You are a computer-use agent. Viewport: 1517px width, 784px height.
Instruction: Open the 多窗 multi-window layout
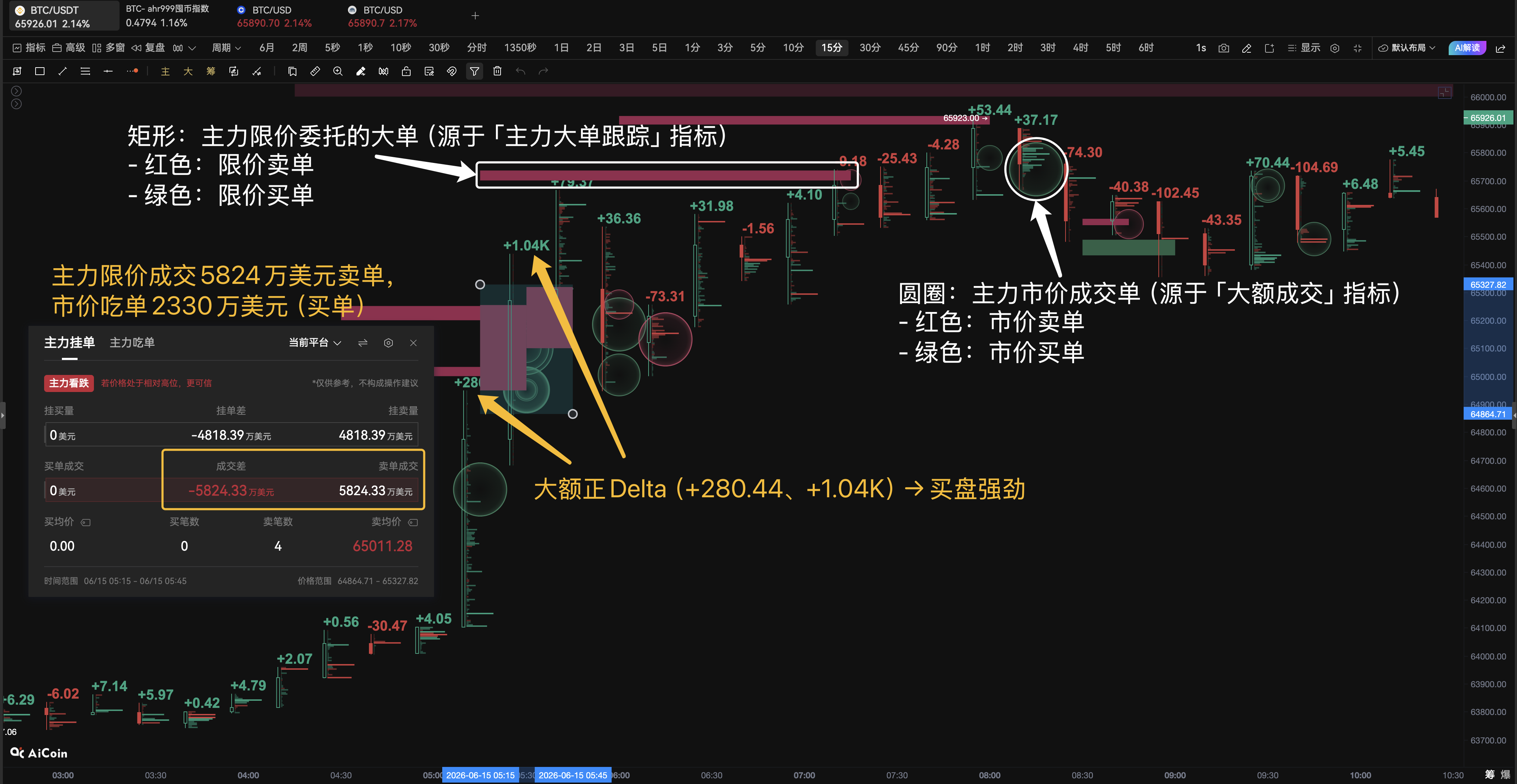pyautogui.click(x=109, y=48)
